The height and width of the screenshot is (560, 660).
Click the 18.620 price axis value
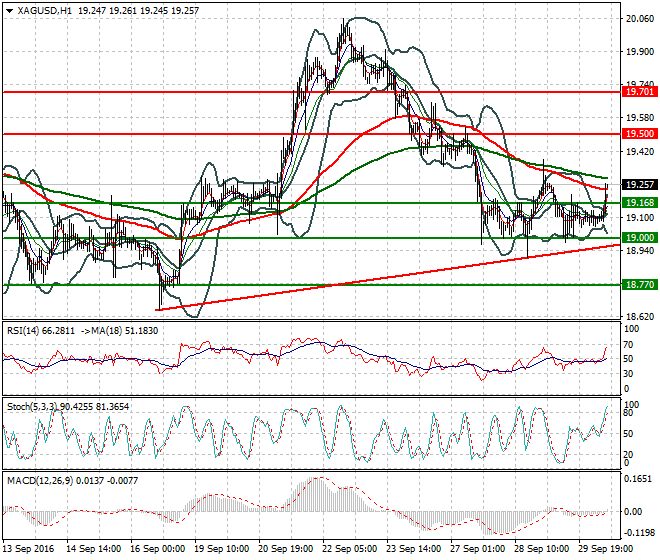click(640, 317)
